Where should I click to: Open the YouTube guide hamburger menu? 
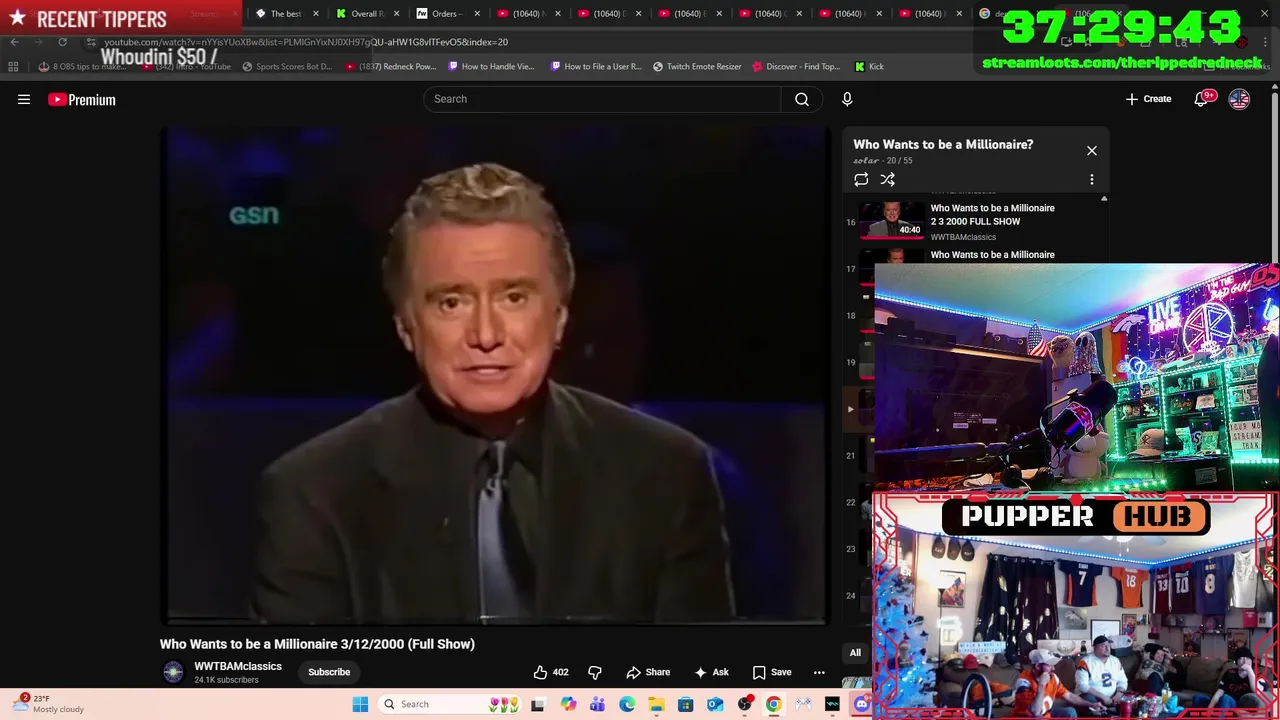pyautogui.click(x=24, y=99)
